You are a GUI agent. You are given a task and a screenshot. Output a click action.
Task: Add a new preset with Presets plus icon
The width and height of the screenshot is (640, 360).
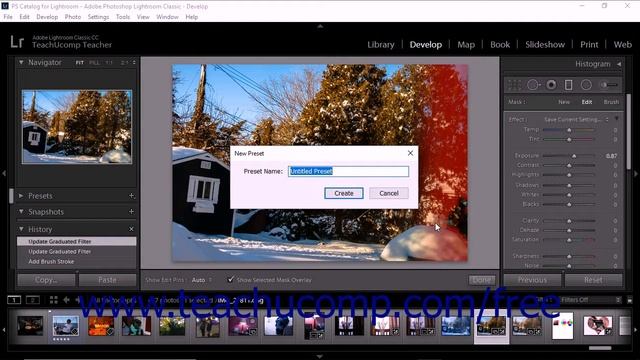(131, 196)
